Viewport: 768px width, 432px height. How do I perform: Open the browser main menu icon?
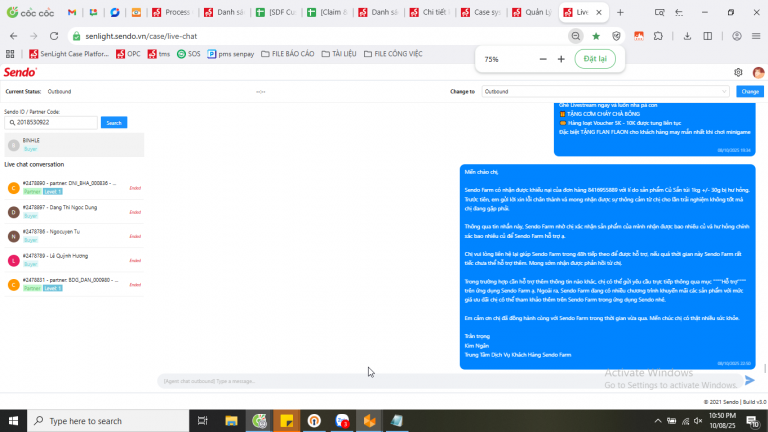coord(756,36)
